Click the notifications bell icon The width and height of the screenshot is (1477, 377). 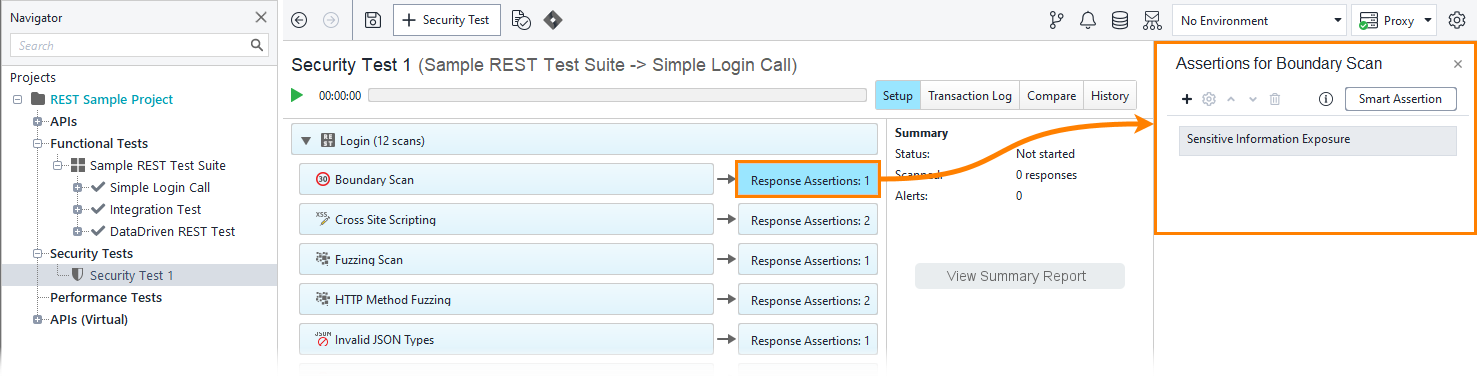pos(1088,20)
